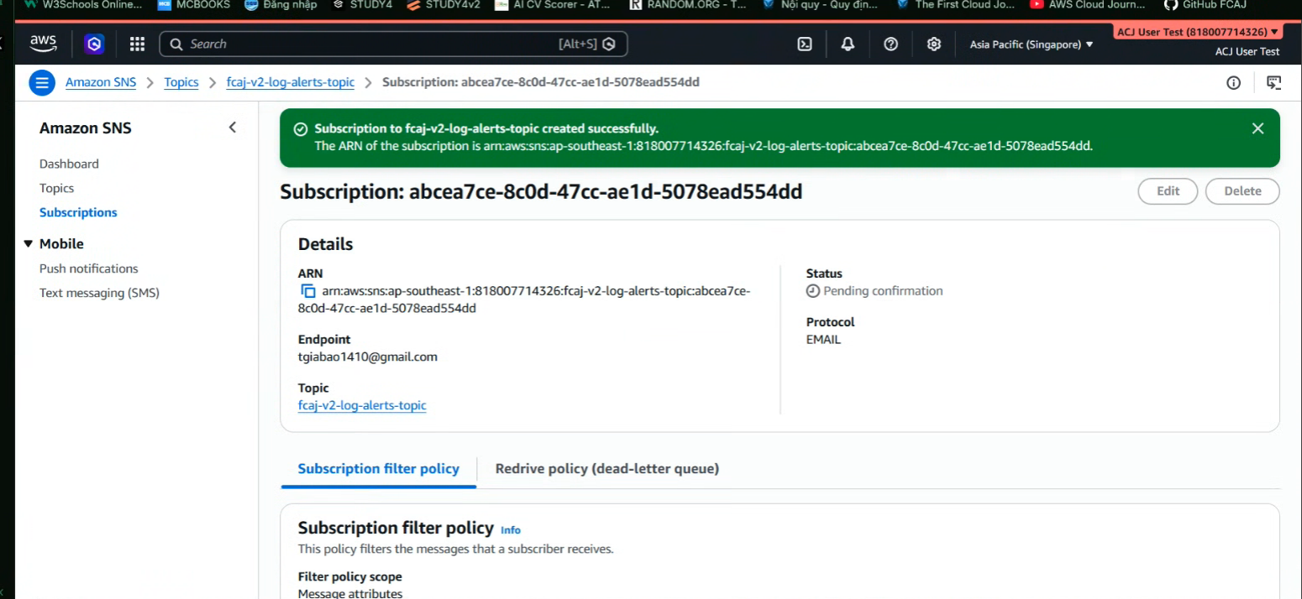The image size is (1302, 599).
Task: Open Text messaging (SMS) in the sidebar
Action: point(99,293)
